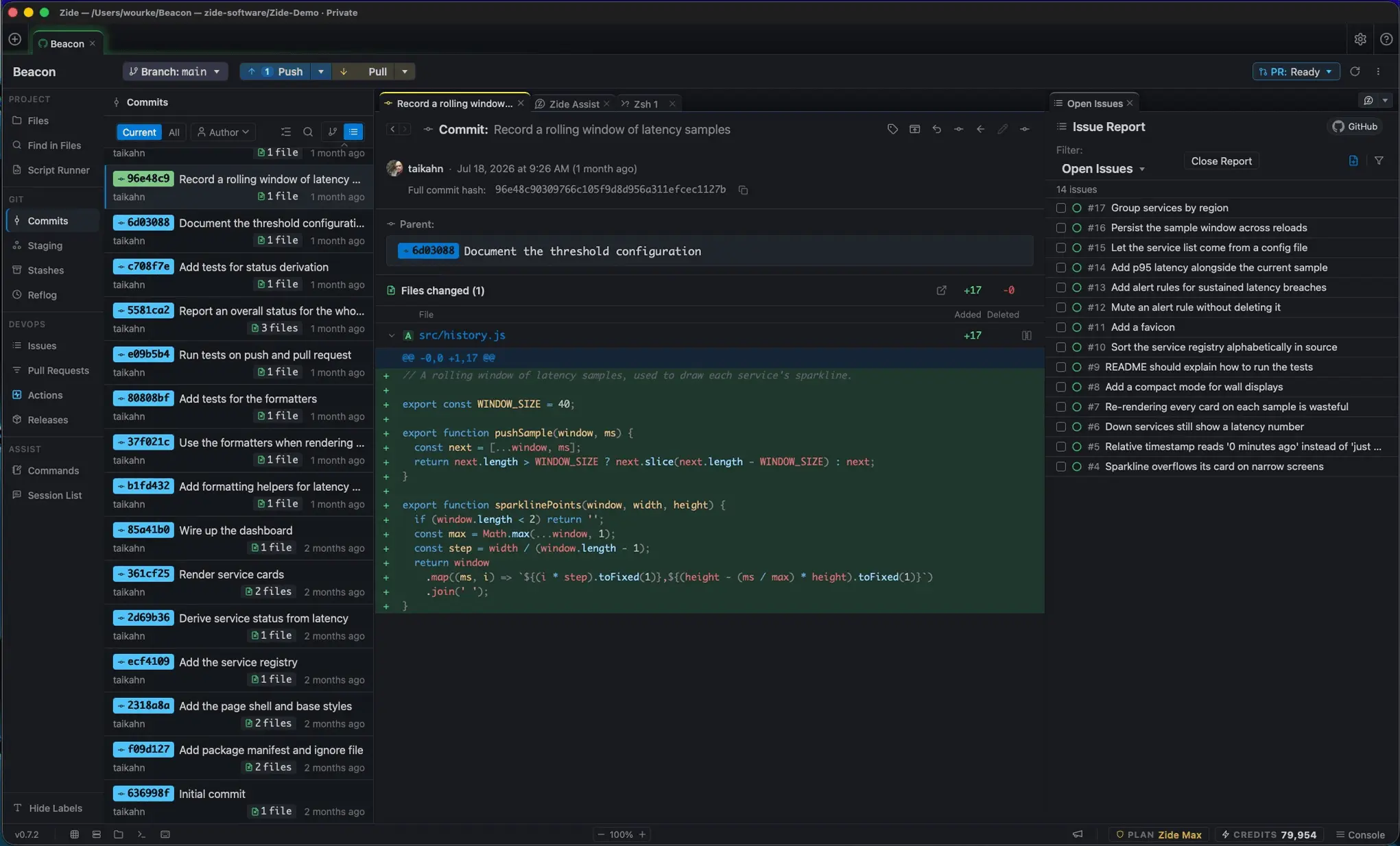Click the grid layout icon in status bar

(x=74, y=834)
